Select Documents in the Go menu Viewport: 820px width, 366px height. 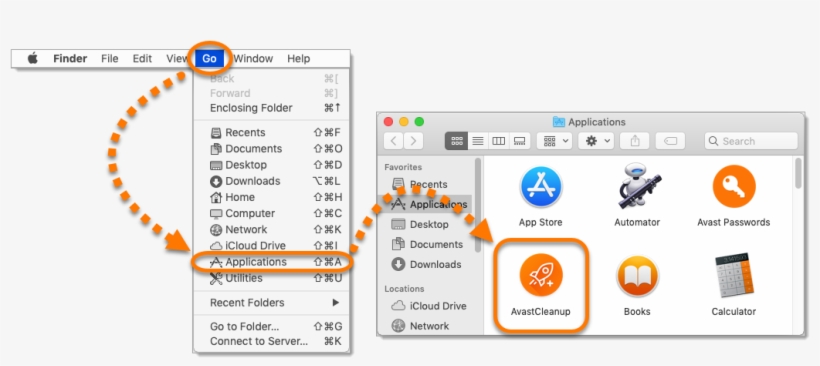click(x=271, y=148)
